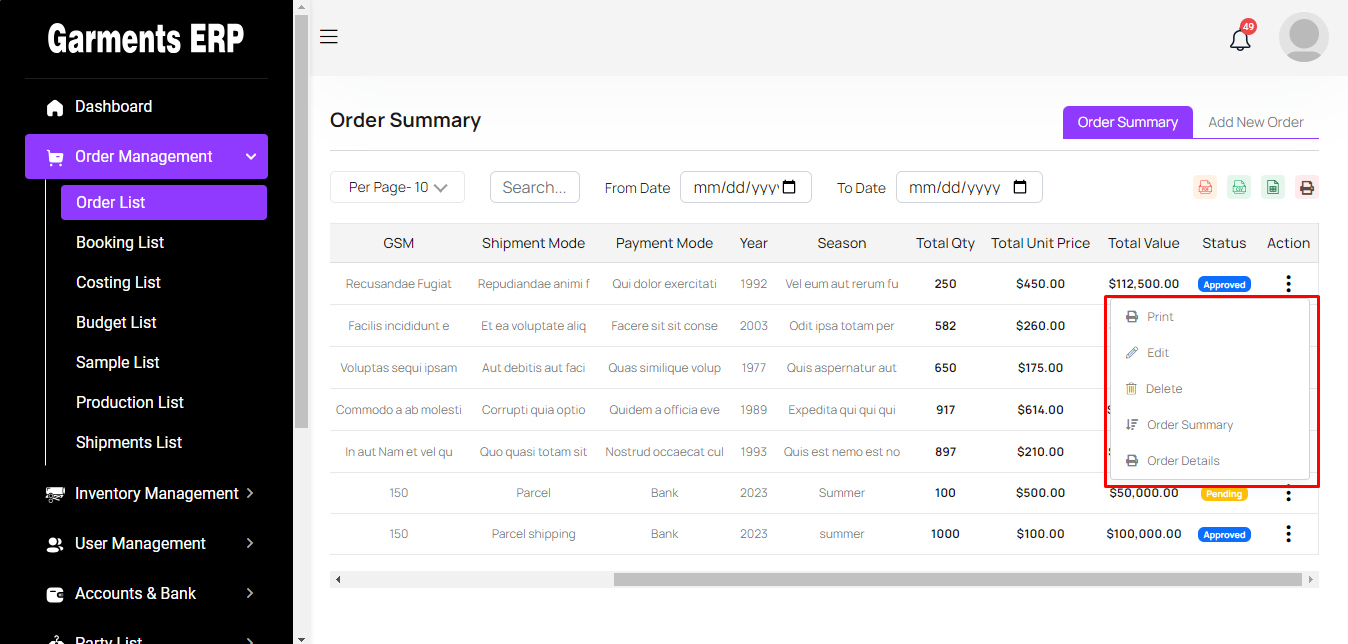
Task: Open Booking List in the sidebar
Action: tap(120, 242)
